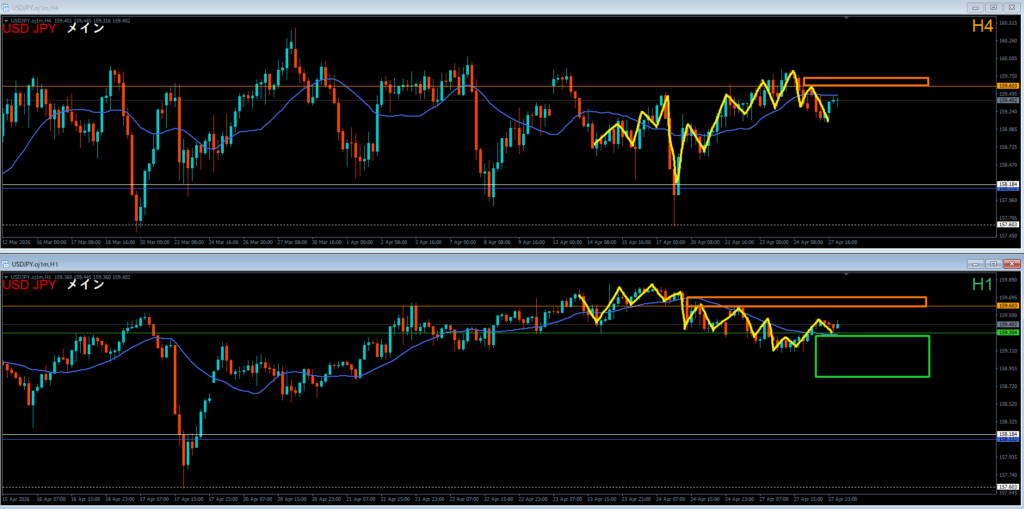Viewport: 1024px width, 509px height.
Task: Close the H4 chart window
Action: pyautogui.click(x=1012, y=6)
